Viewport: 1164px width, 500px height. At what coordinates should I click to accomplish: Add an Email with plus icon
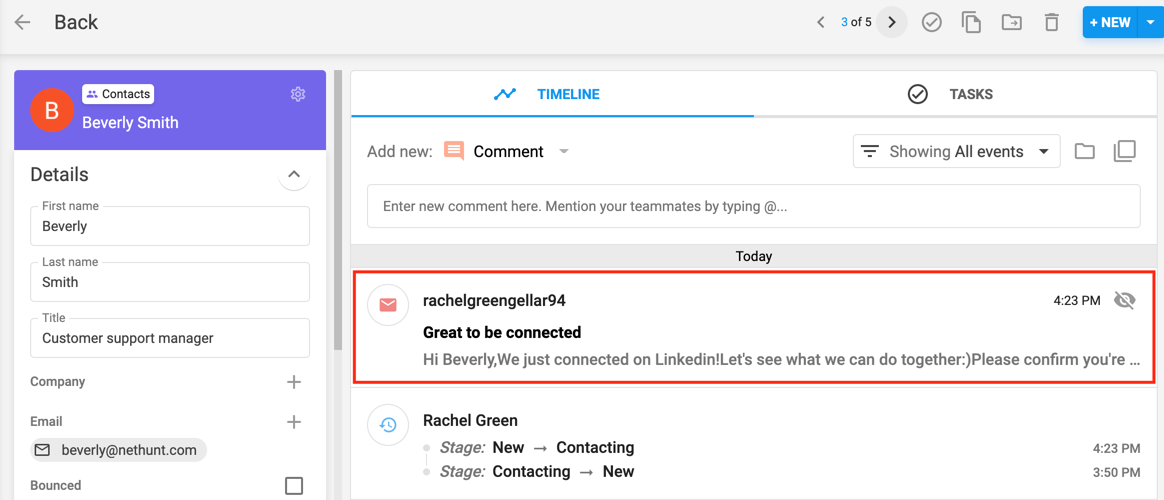point(294,422)
